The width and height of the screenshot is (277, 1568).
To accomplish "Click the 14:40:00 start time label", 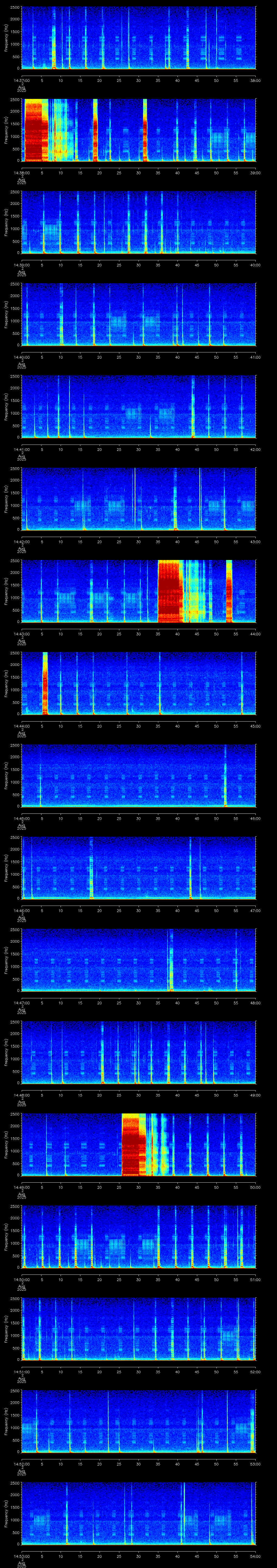I will pos(21,357).
